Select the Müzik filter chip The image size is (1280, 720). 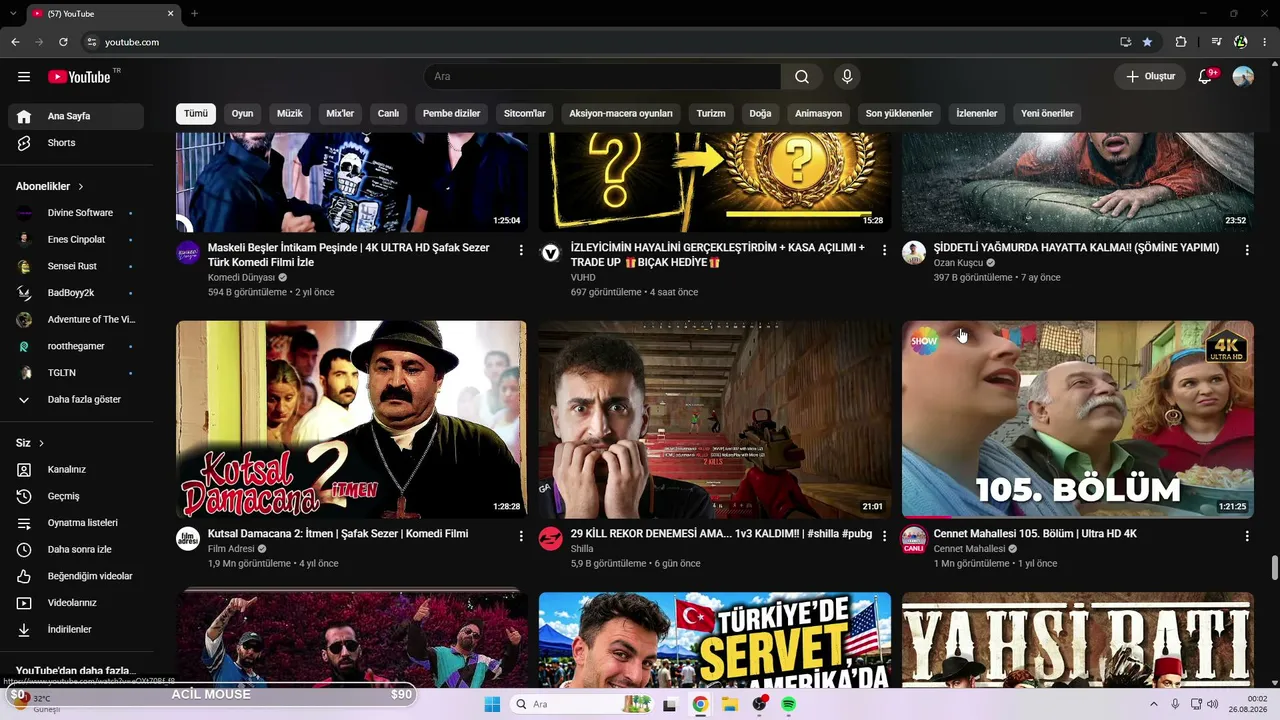click(x=290, y=113)
